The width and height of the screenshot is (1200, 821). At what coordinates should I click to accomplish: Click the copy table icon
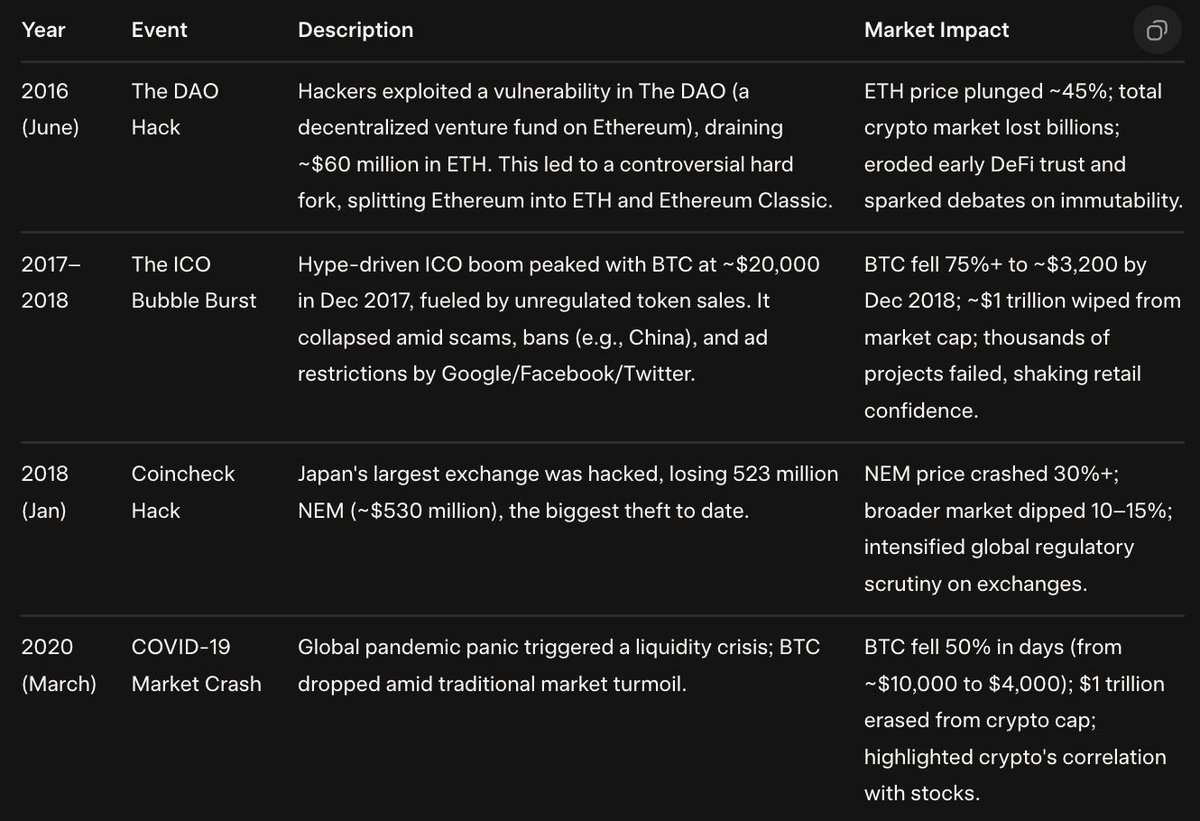pos(1156,30)
